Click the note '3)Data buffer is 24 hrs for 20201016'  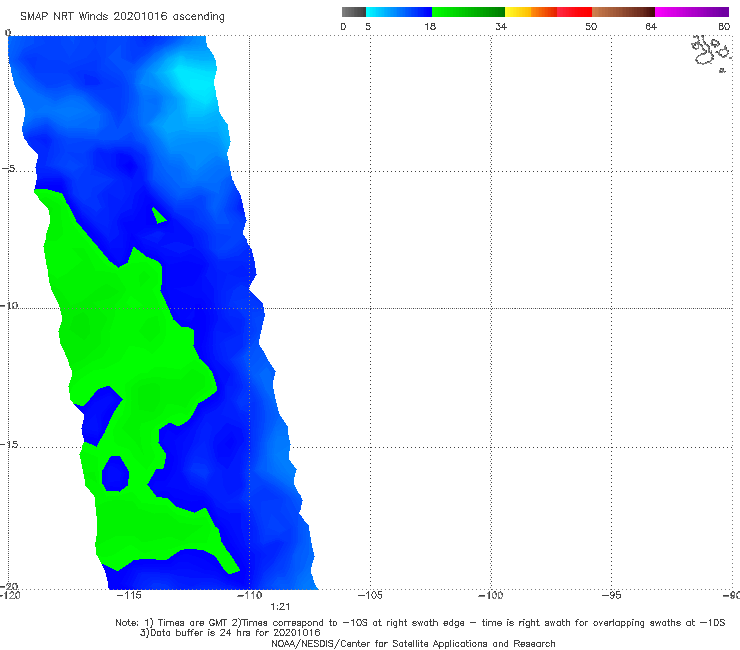tap(230, 633)
